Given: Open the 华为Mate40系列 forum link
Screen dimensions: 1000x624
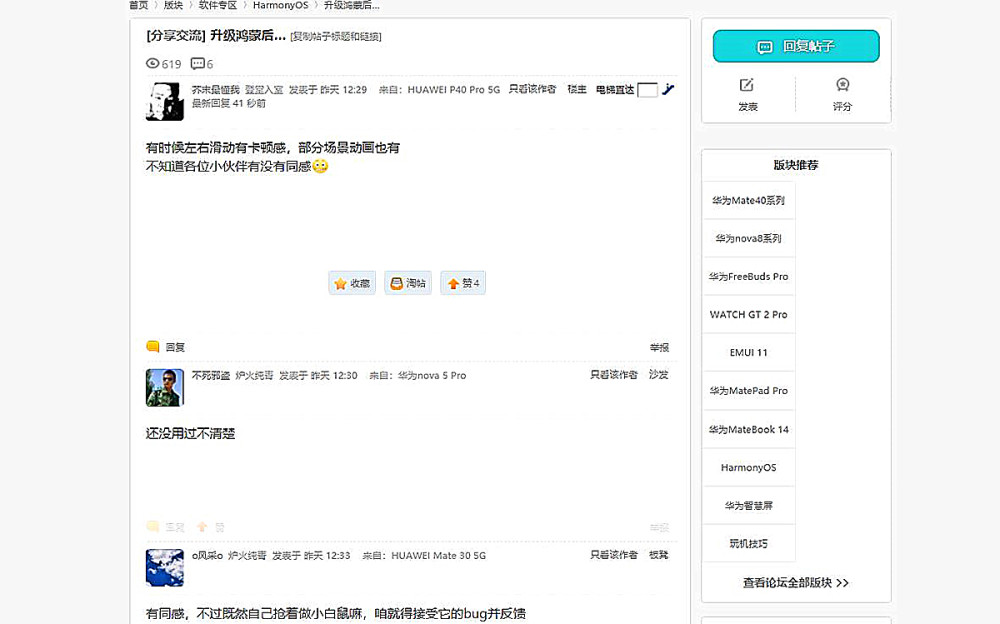Looking at the screenshot, I should [x=748, y=200].
